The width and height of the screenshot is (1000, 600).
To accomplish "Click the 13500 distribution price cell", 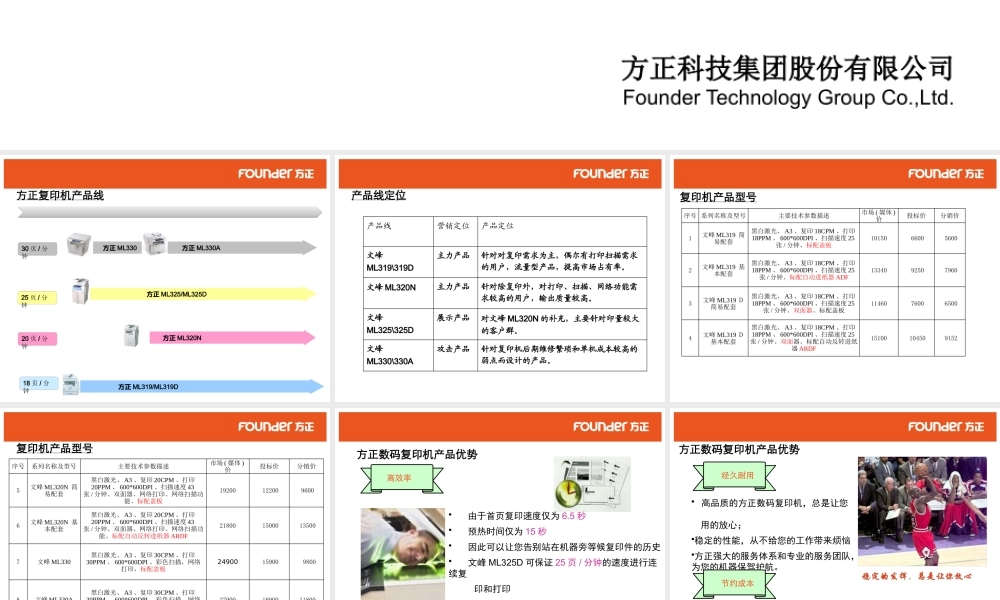I will [307, 525].
